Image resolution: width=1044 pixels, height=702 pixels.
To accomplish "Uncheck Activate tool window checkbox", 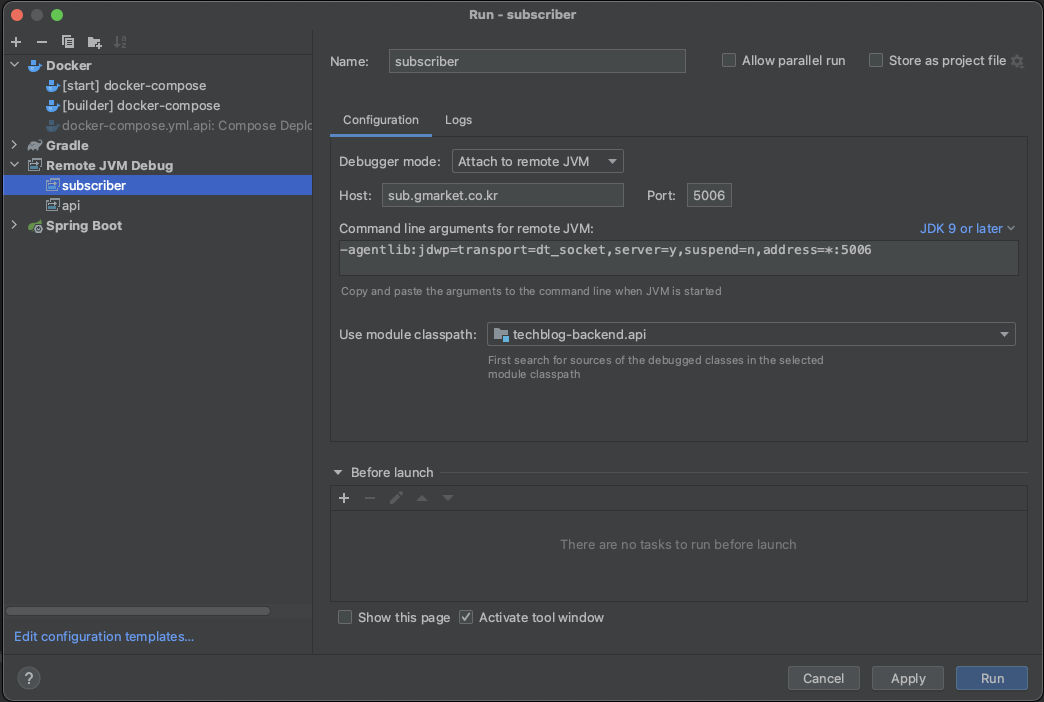I will click(x=466, y=617).
